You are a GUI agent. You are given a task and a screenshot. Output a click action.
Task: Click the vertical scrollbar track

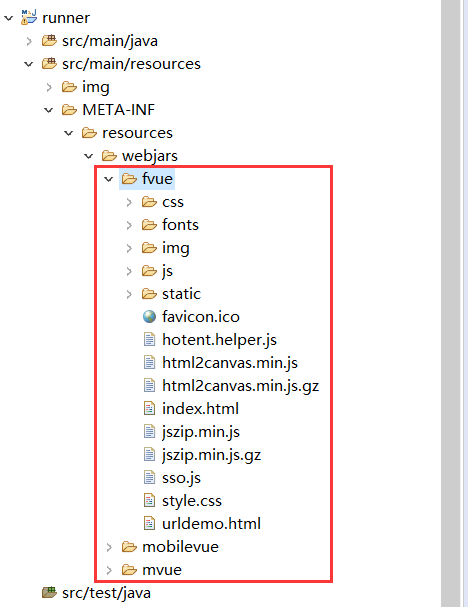coord(450,304)
